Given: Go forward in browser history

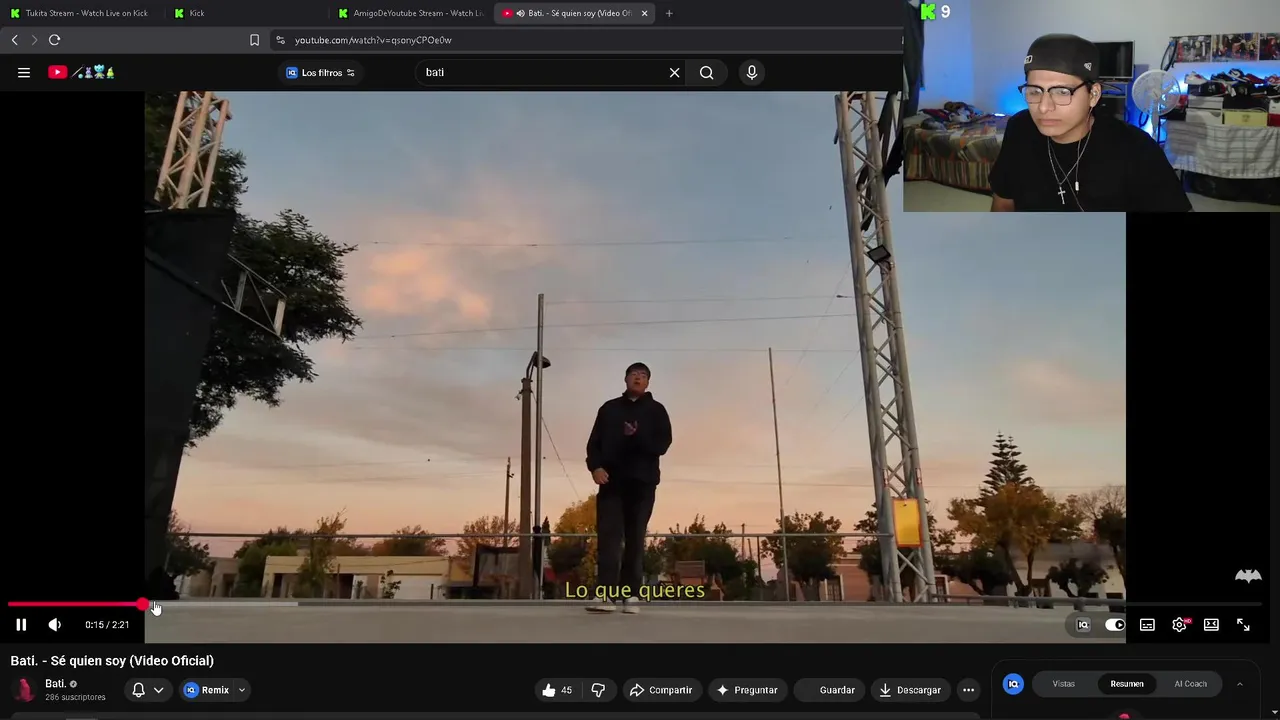Looking at the screenshot, I should [34, 40].
